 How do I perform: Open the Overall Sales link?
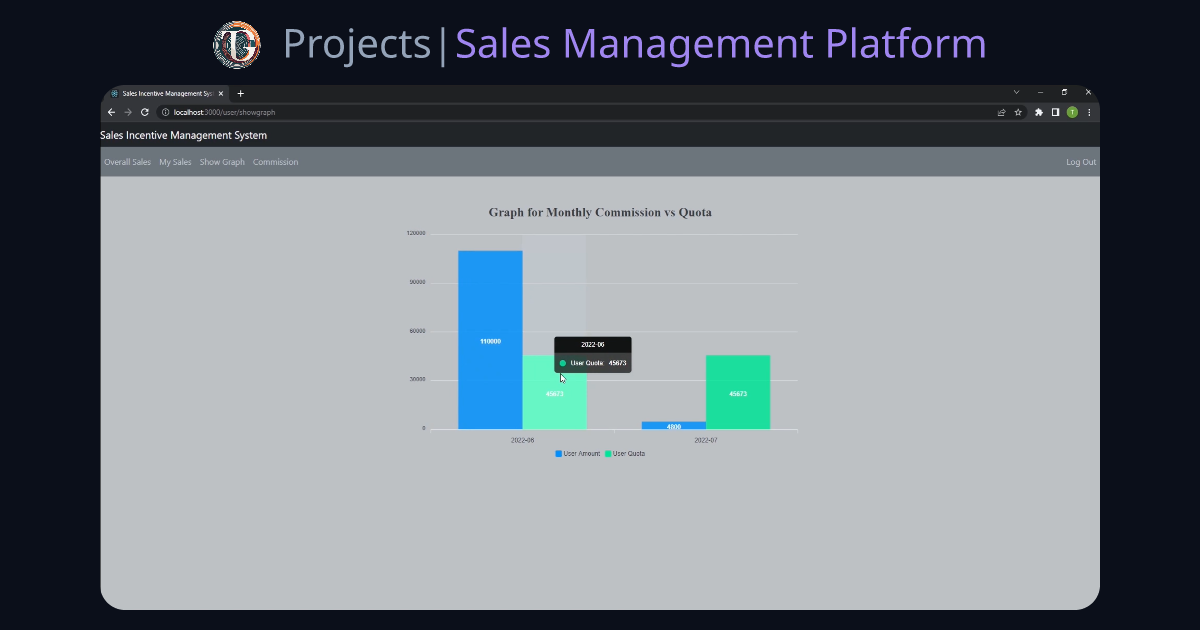coord(127,161)
